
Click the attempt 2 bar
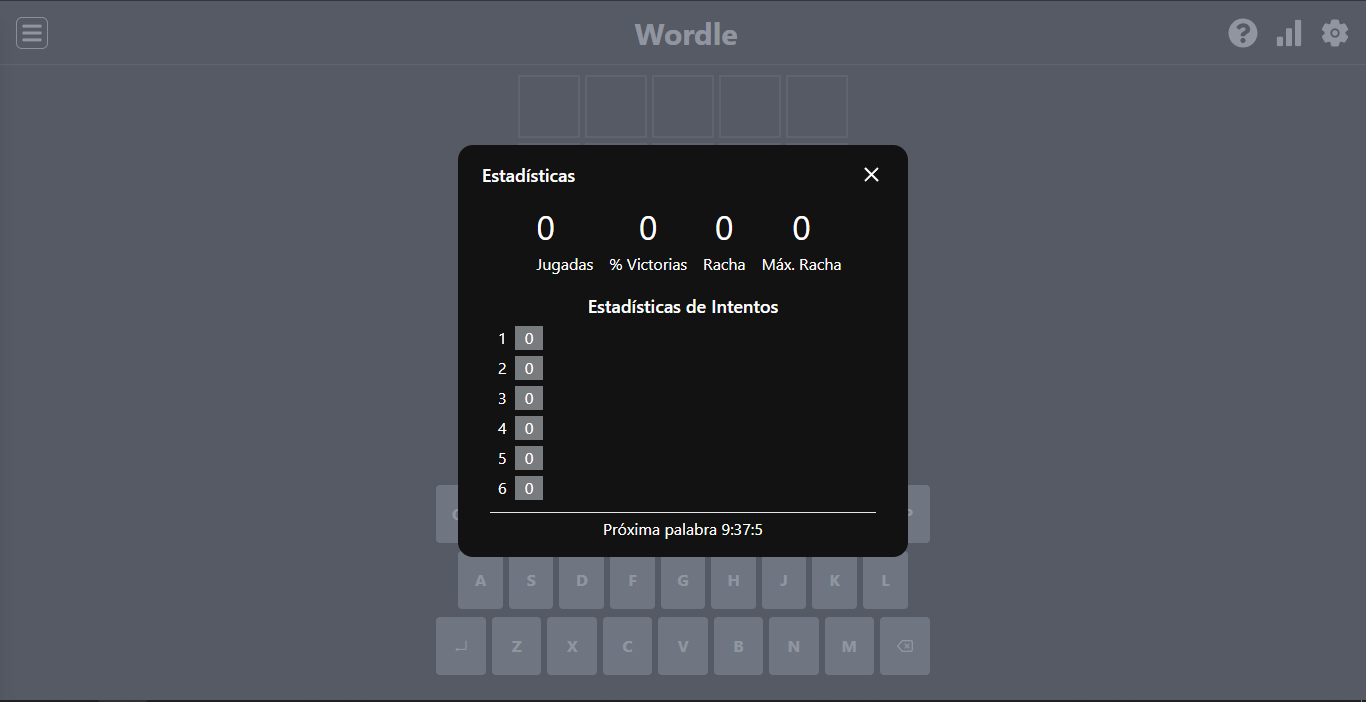point(529,368)
